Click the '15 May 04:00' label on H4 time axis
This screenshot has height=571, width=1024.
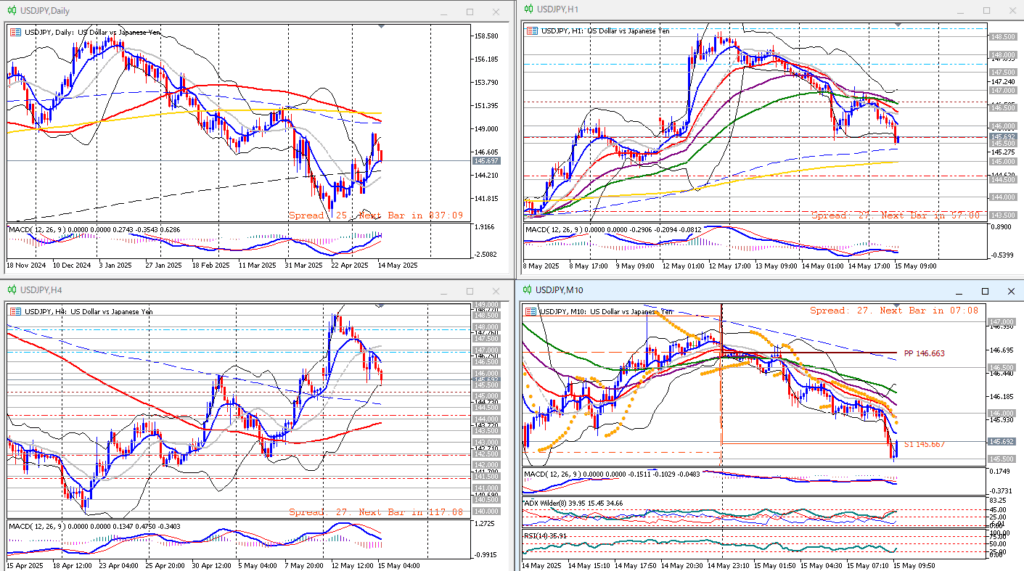click(400, 566)
